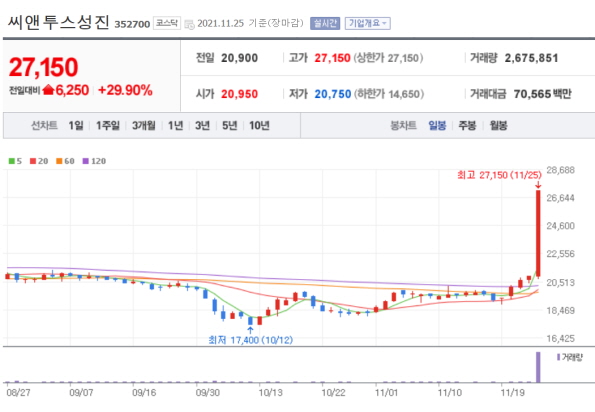The image size is (595, 412).
Task: Select the 10년 line chart period
Action: click(x=259, y=125)
